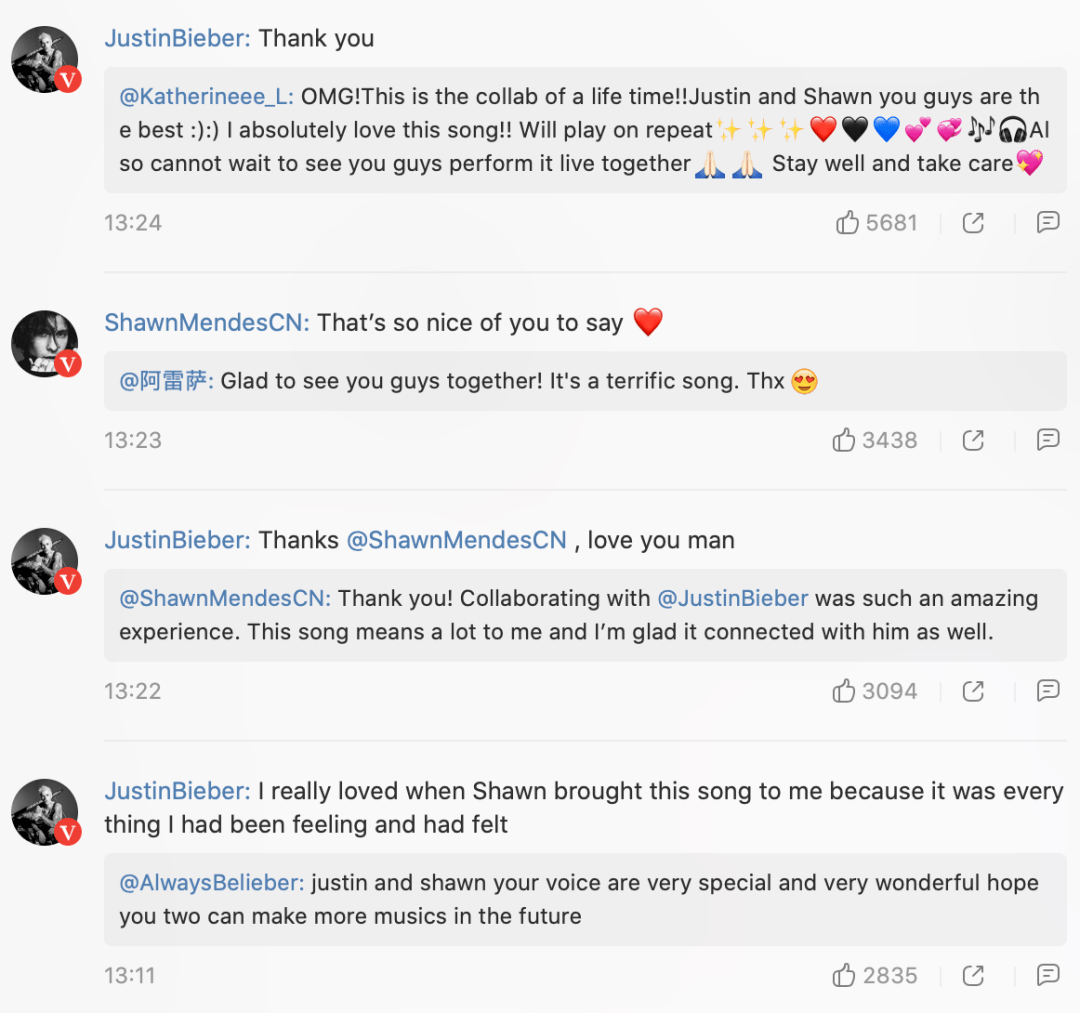Reply to ShawnMendesCN's 13:23 comment
This screenshot has width=1080, height=1013.
pyautogui.click(x=1047, y=439)
